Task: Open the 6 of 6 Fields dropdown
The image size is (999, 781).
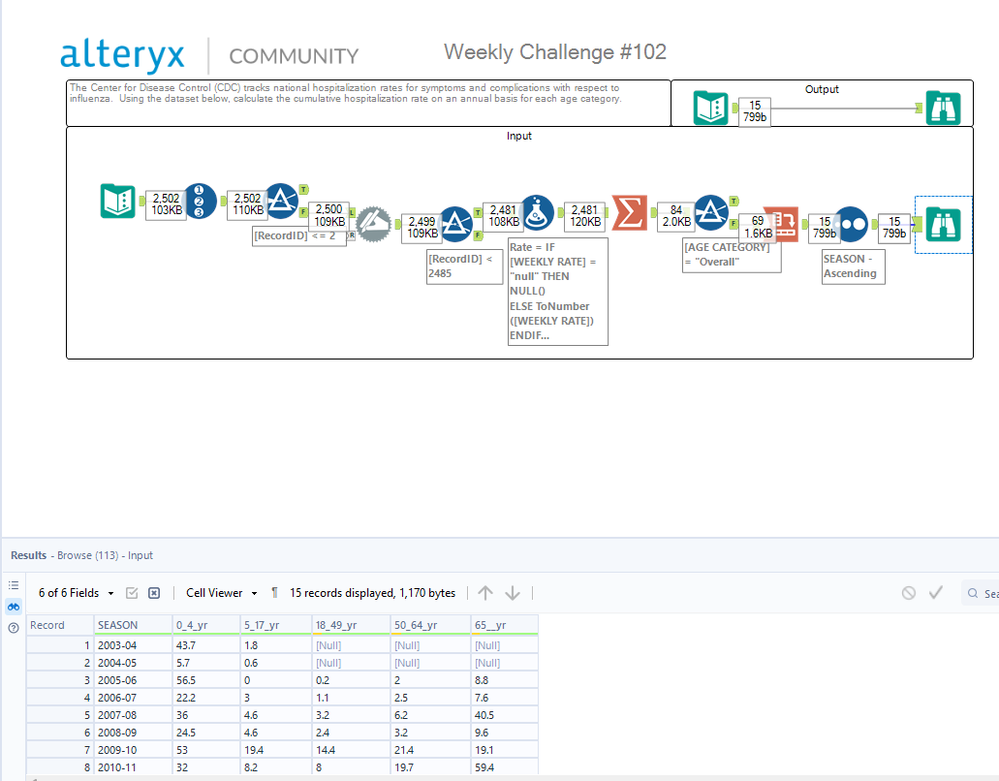Action: (x=76, y=593)
